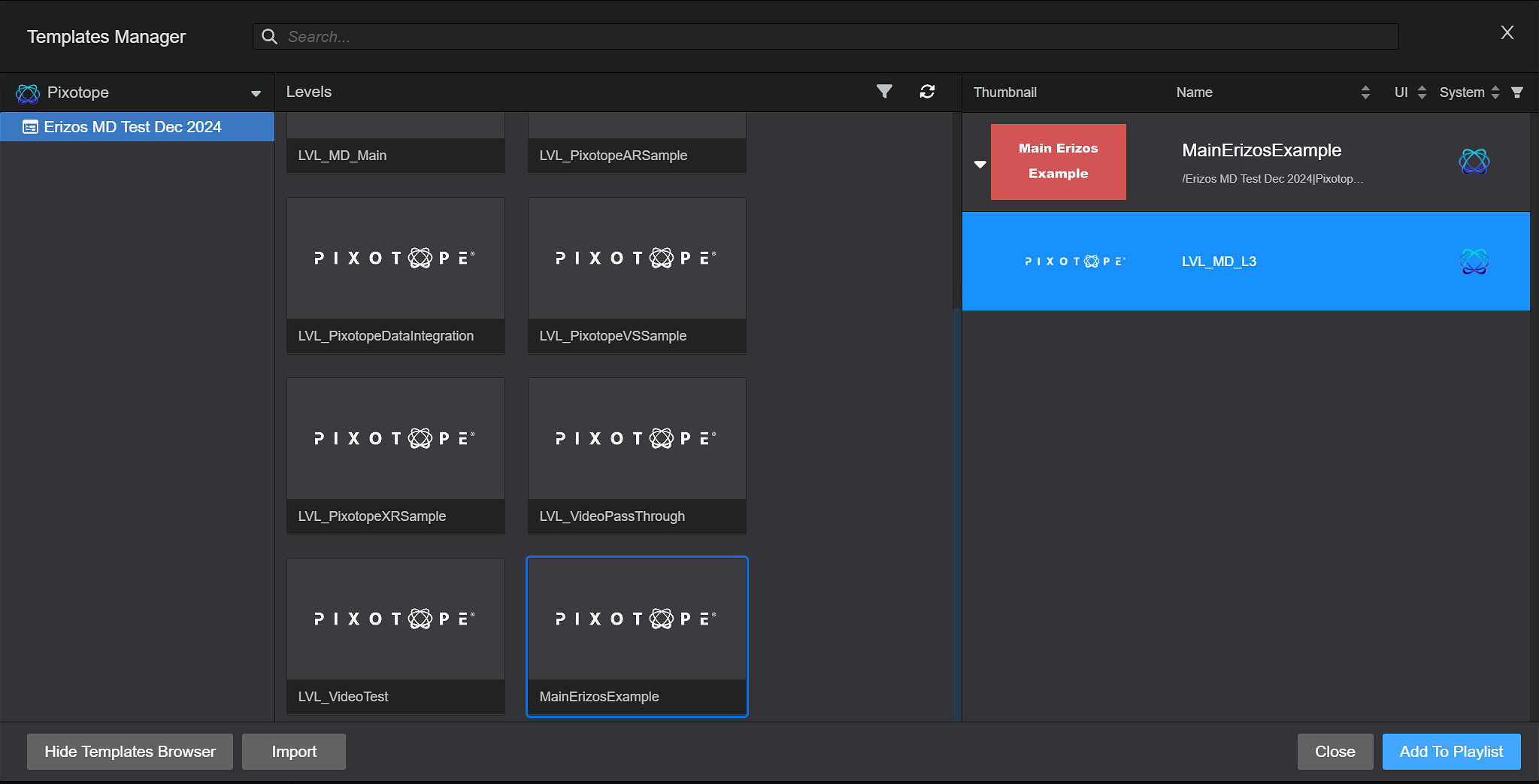The image size is (1539, 784).
Task: Hide the Templates Browser
Action: point(130,752)
